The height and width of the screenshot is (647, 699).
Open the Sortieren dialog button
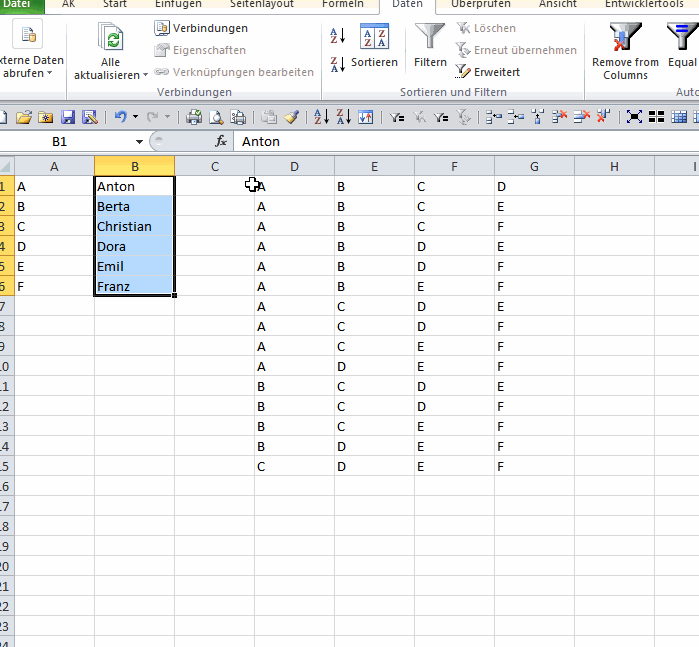tap(374, 45)
